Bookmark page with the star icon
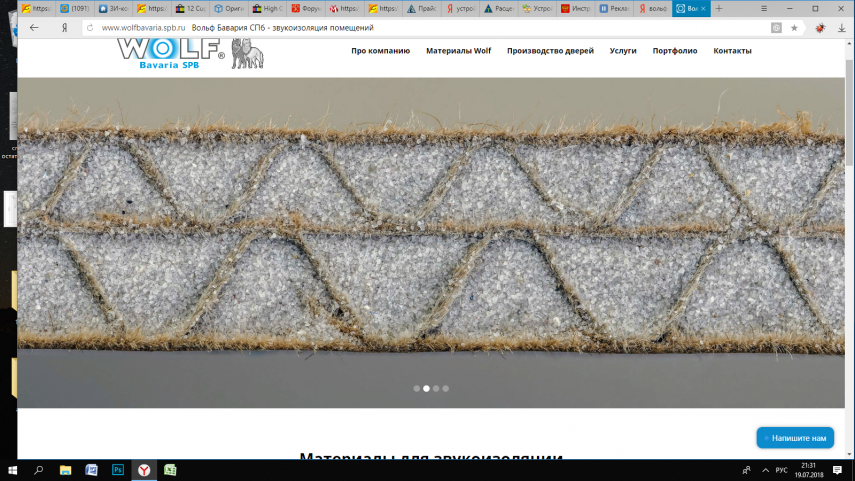This screenshot has width=855, height=481. [794, 28]
